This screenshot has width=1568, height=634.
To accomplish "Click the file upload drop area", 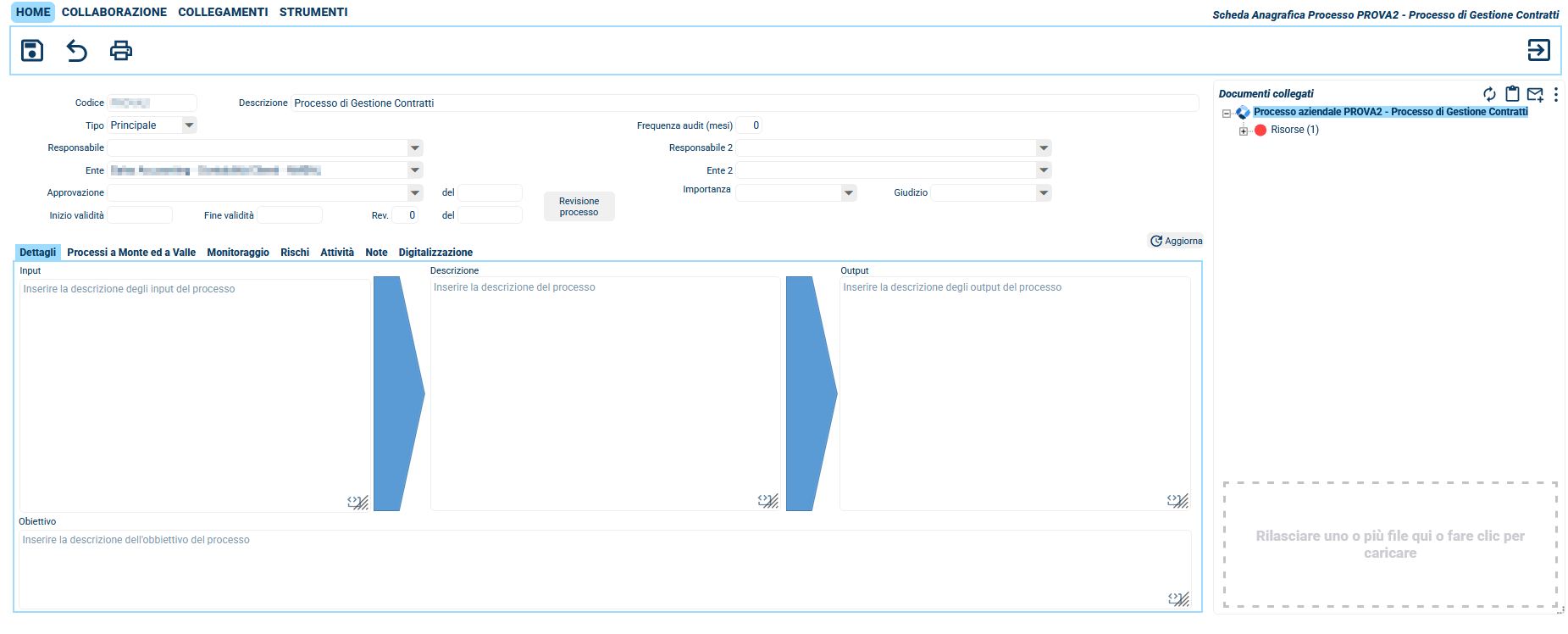I will (x=1389, y=544).
